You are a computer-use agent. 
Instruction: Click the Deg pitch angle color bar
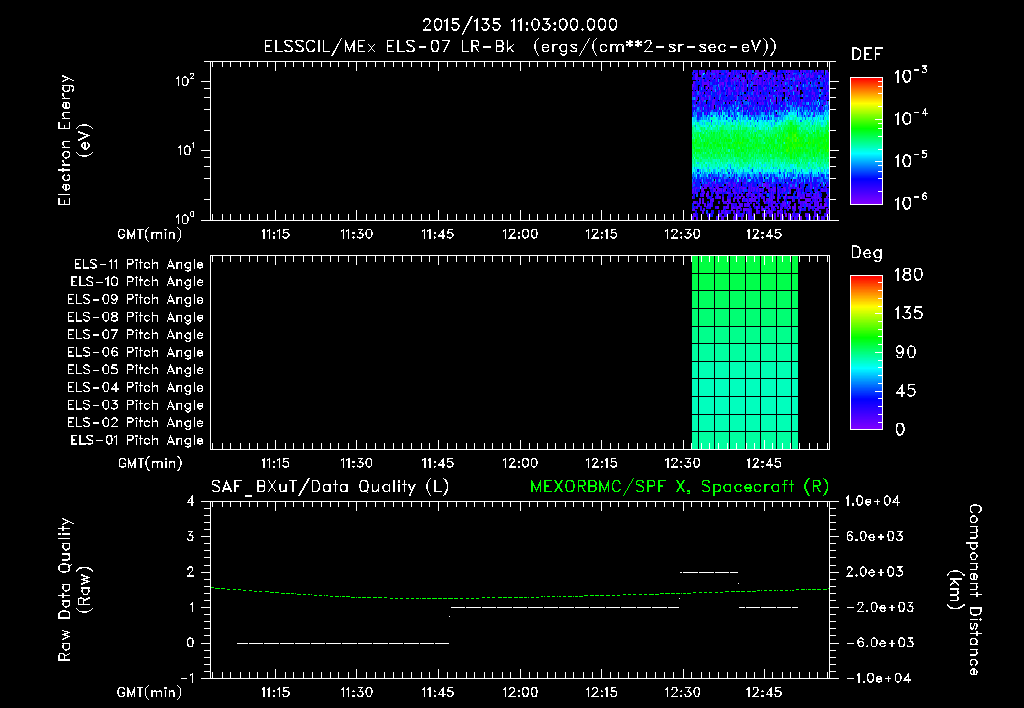(866, 353)
